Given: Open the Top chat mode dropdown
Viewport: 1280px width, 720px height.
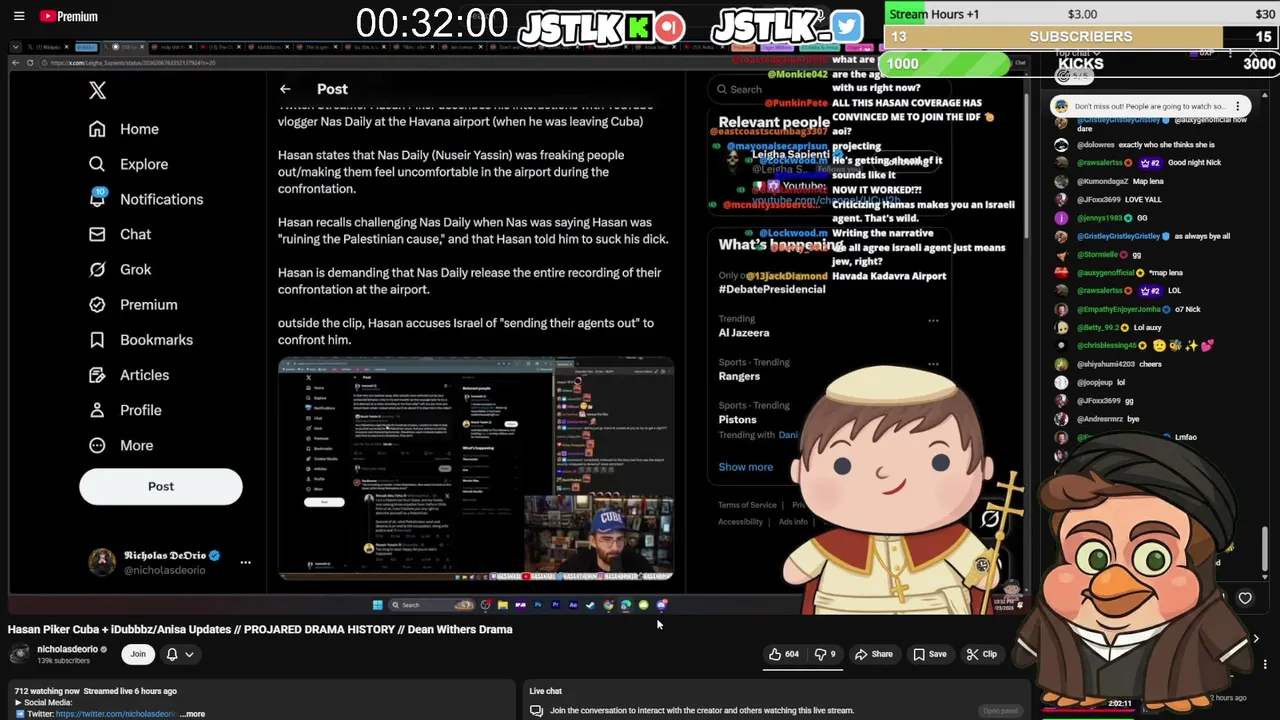Looking at the screenshot, I should pos(1078,54).
